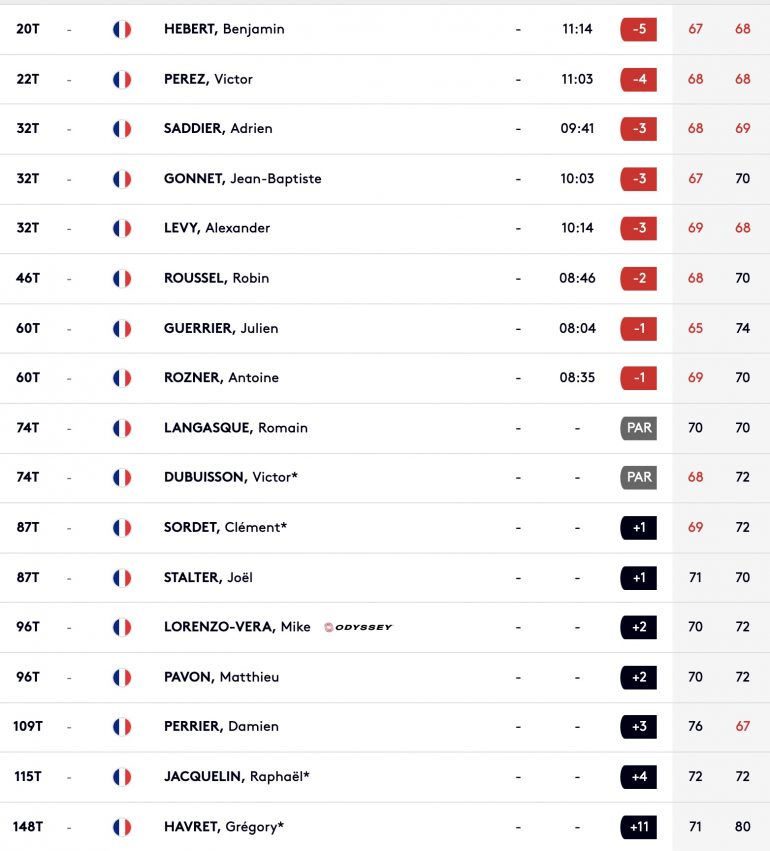770x851 pixels.
Task: Select the ROUSSEL, Robin player name
Action: pyautogui.click(x=217, y=278)
